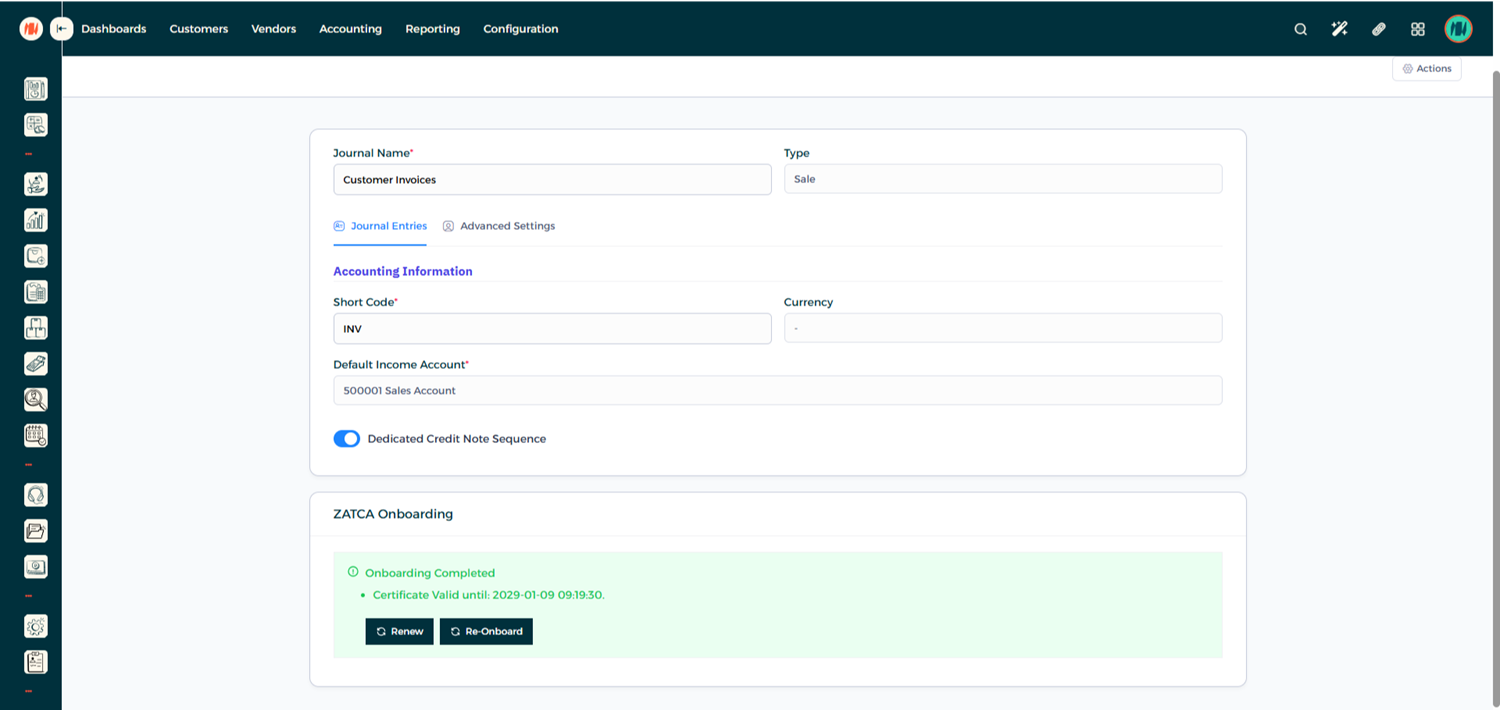The image size is (1500, 710).
Task: Click the Renew certificate button
Action: pos(399,632)
